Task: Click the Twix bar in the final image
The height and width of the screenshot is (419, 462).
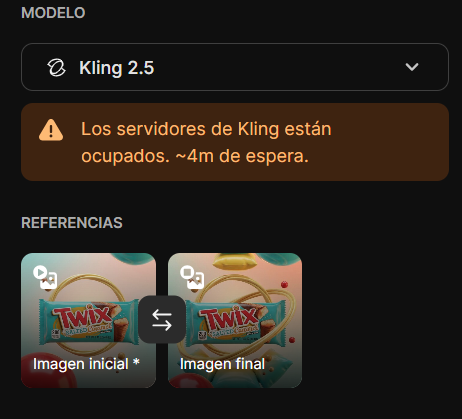Action: (235, 321)
